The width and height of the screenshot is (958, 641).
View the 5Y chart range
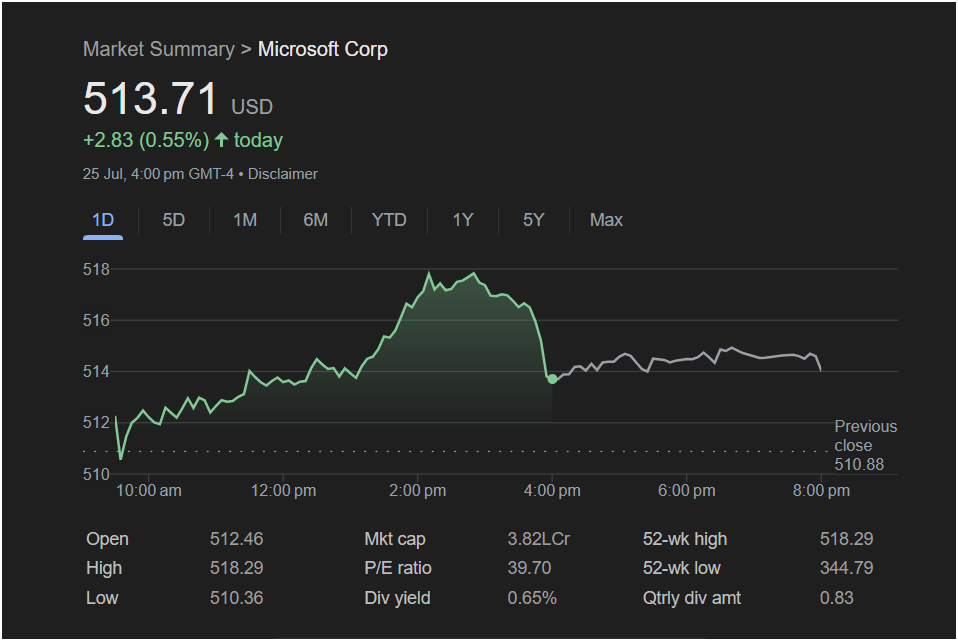pyautogui.click(x=533, y=220)
